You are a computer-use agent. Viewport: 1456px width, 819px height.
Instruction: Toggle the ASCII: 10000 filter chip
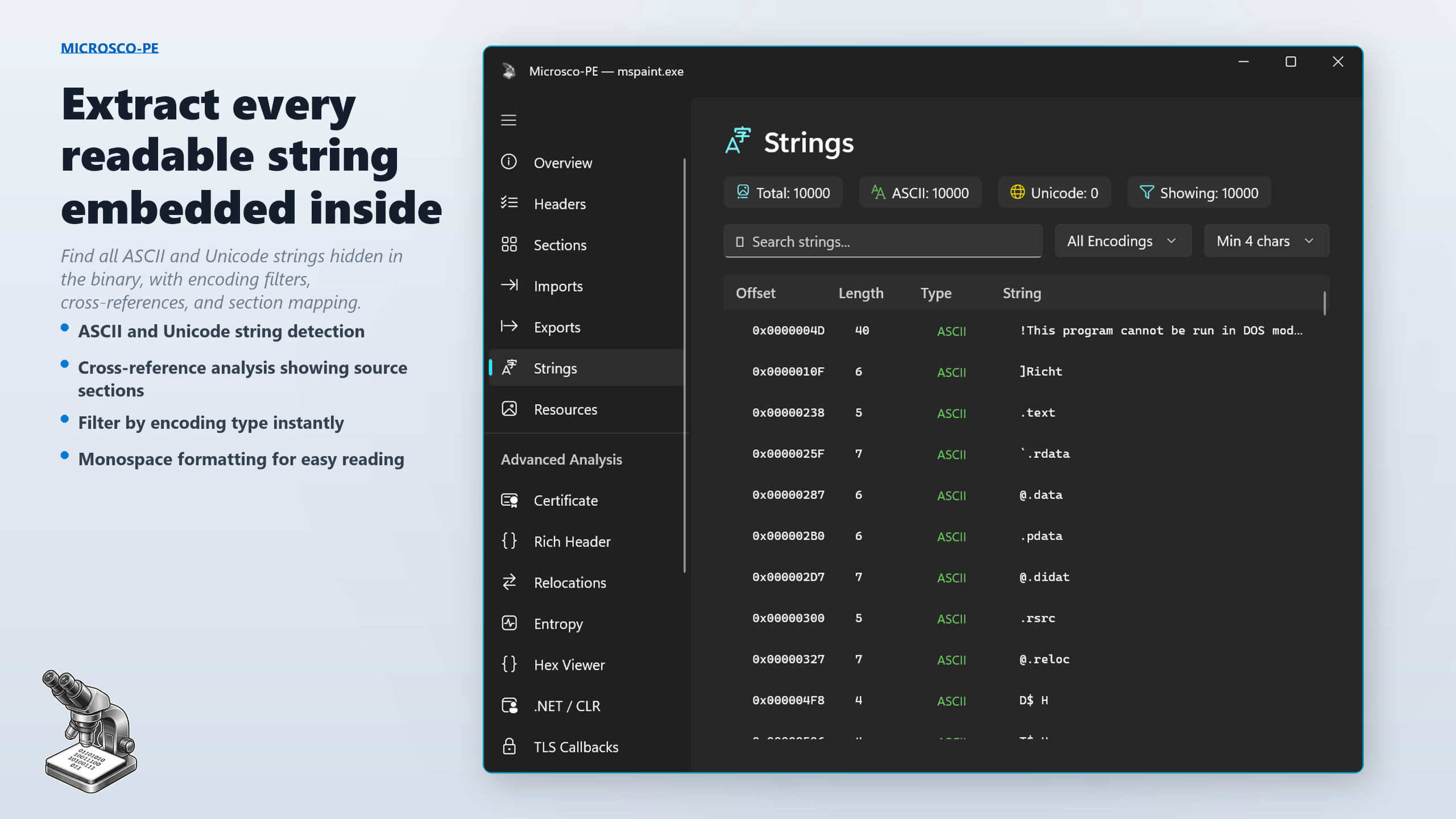click(x=919, y=192)
